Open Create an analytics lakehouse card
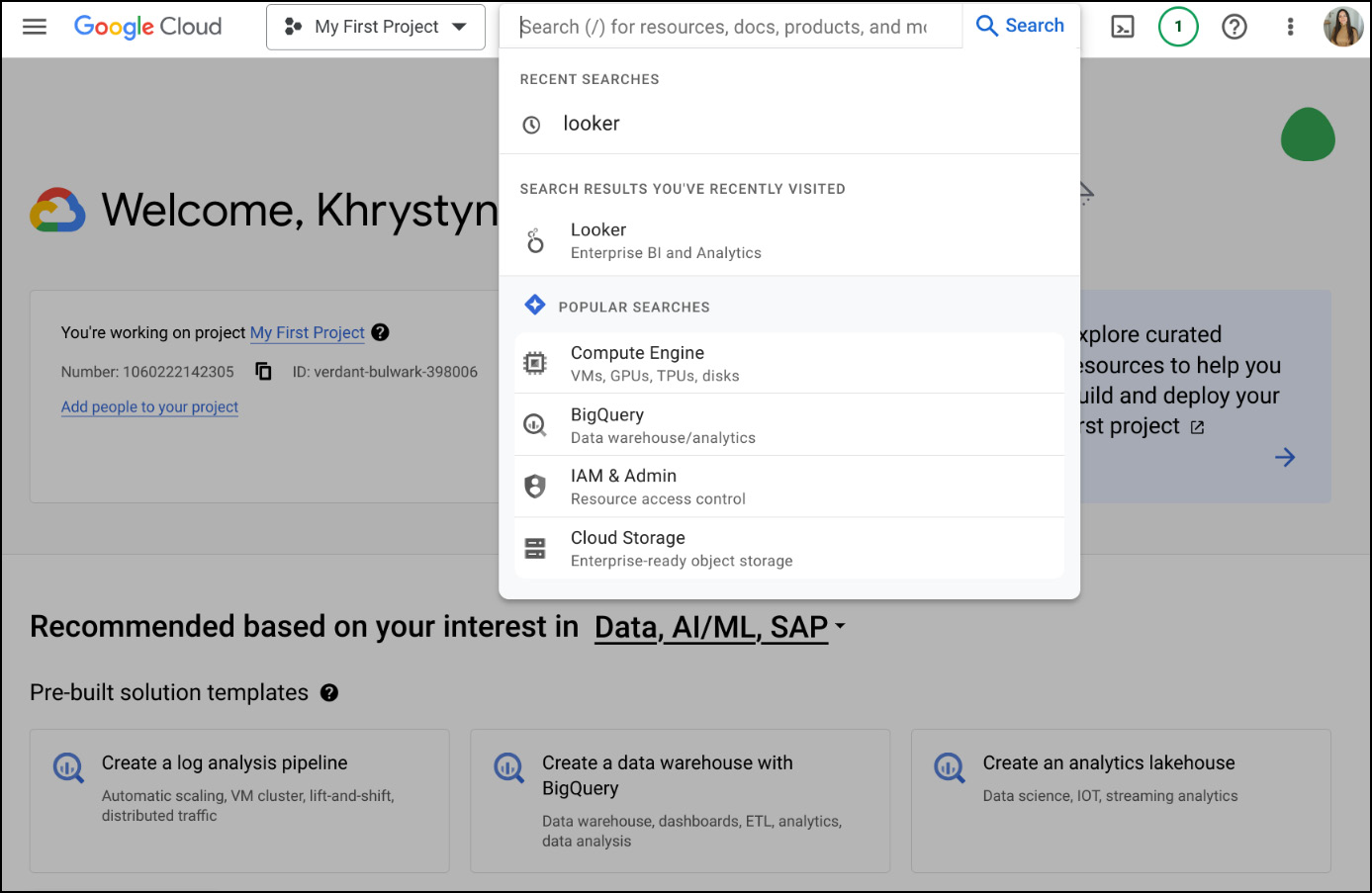The height and width of the screenshot is (893, 1372). (1121, 801)
